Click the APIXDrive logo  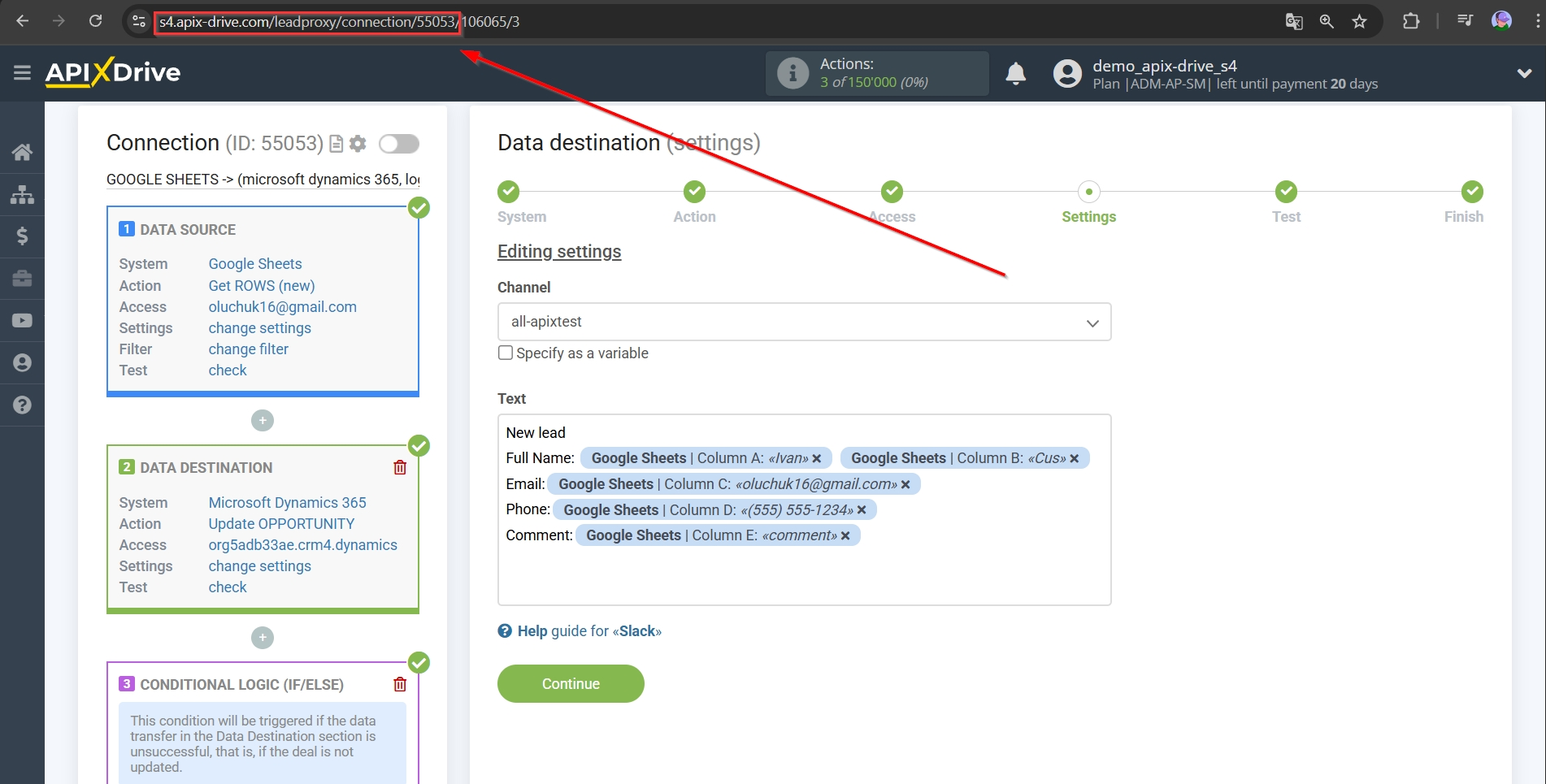click(x=113, y=72)
